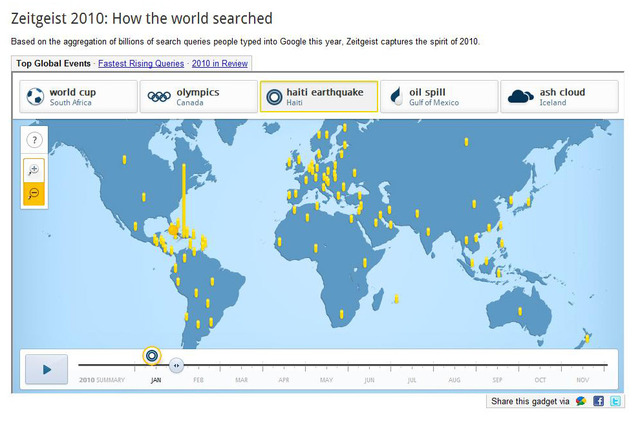Open the 2010 in Review tab
The height and width of the screenshot is (426, 640).
tap(220, 63)
